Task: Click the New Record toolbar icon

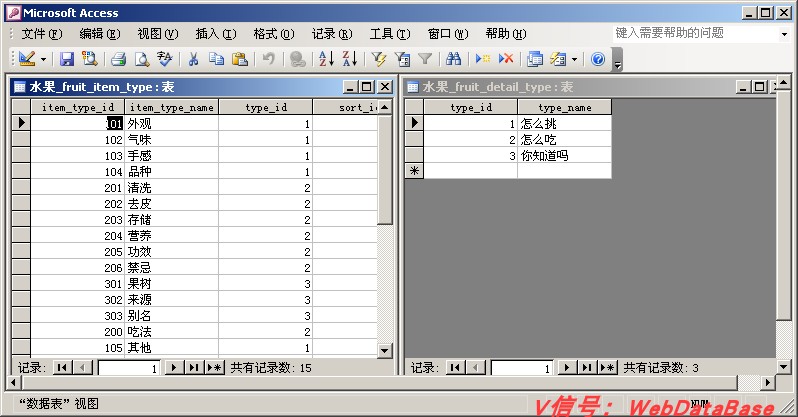Action: point(482,59)
